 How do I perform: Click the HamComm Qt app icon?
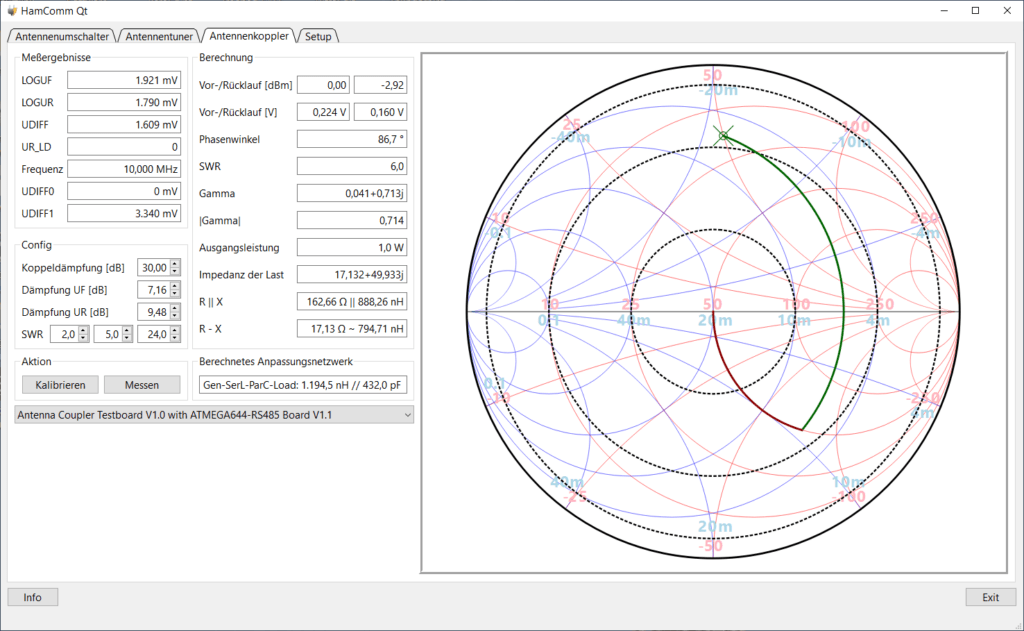point(12,10)
